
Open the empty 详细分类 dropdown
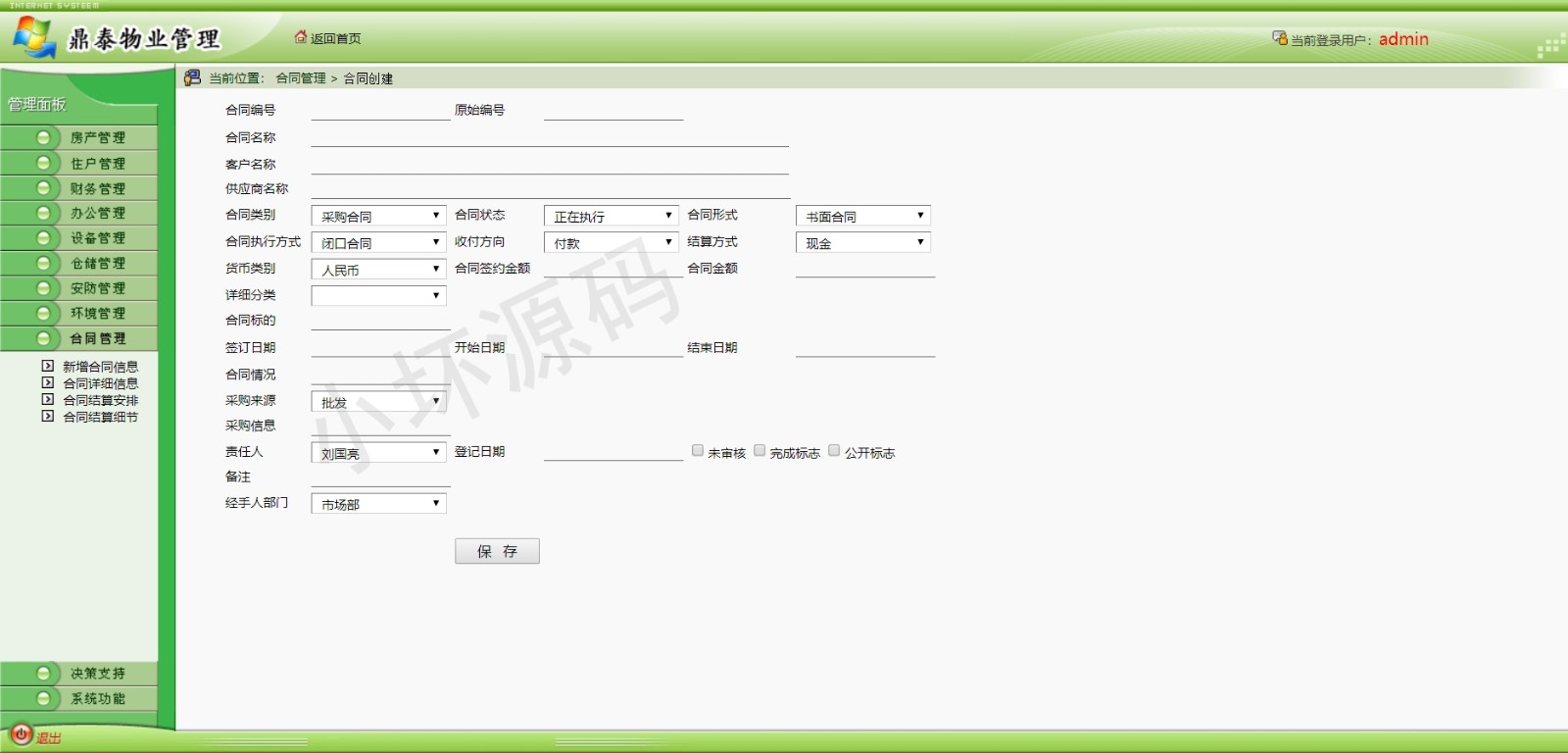(379, 295)
